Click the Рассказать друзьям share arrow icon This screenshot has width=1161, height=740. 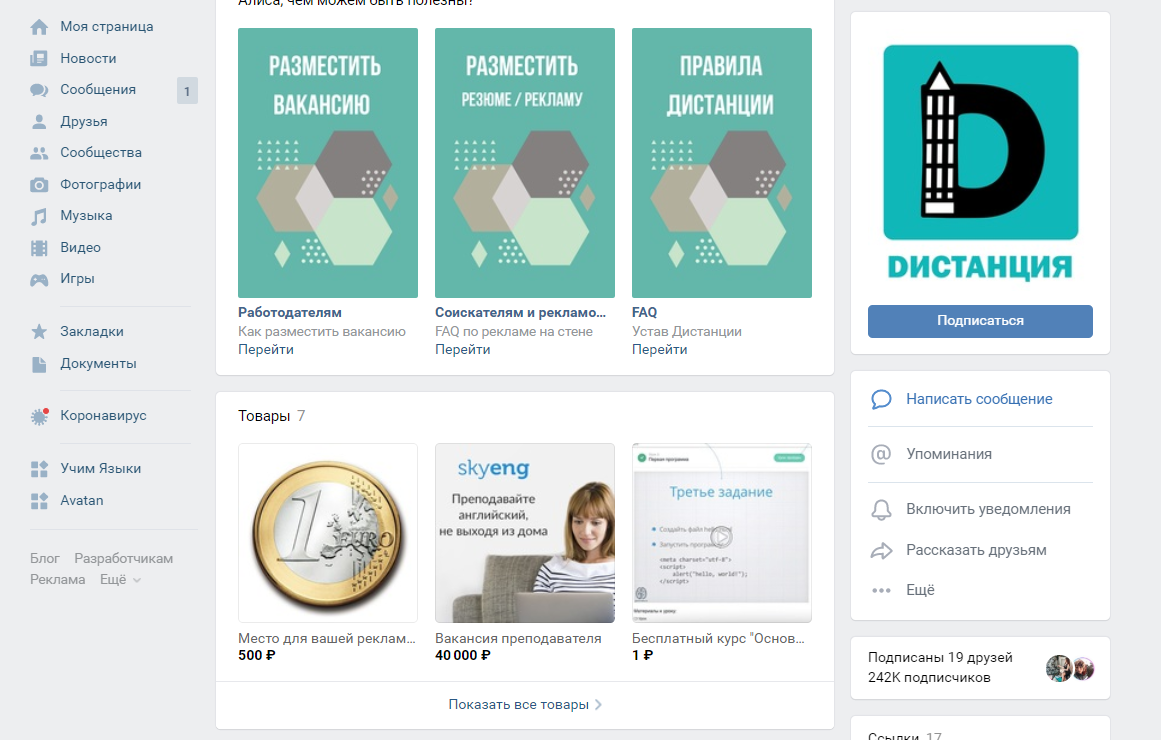pos(881,550)
